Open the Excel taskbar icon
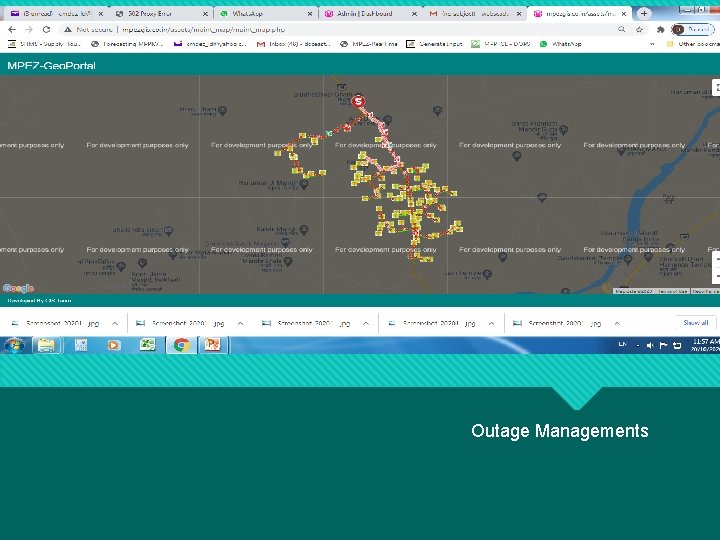720x540 pixels. tap(147, 345)
